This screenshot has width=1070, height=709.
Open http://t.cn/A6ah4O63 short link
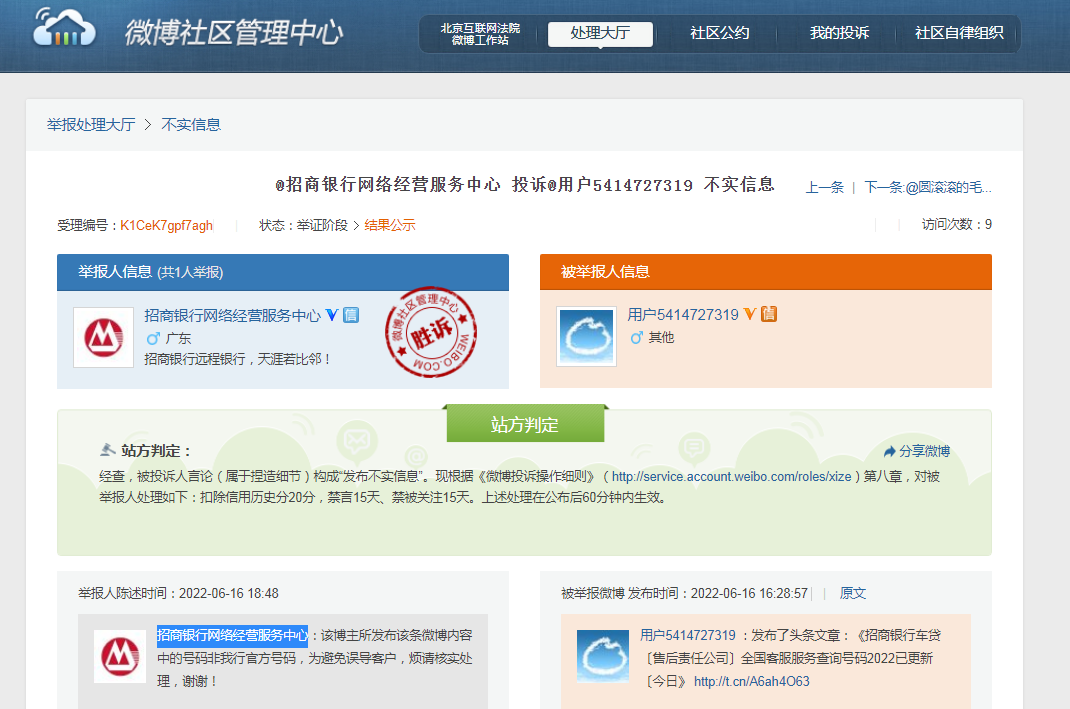[751, 681]
